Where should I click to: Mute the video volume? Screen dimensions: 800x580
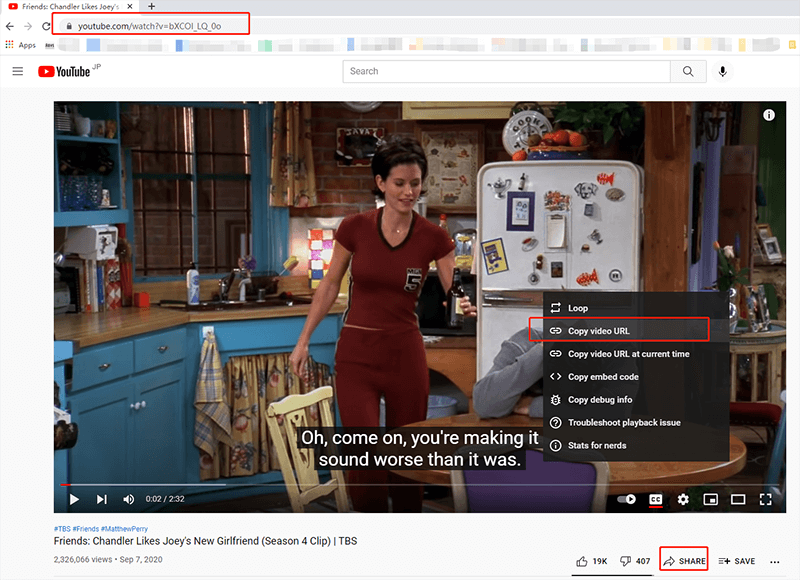click(x=129, y=499)
